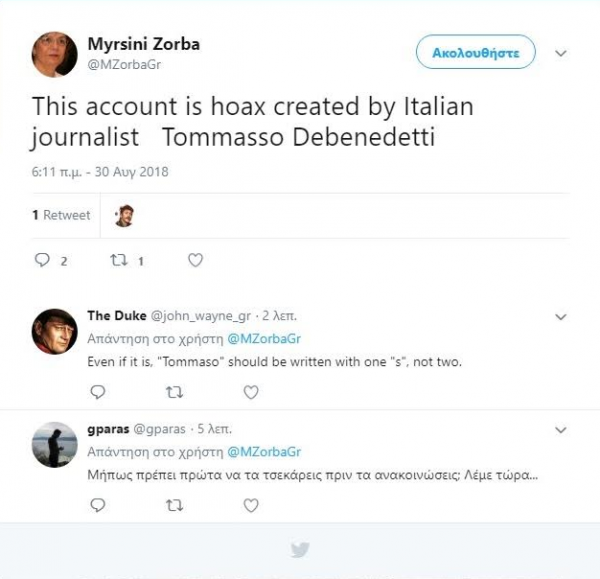Open Myrsini Zorba's profile picture
This screenshot has height=579, width=600.
click(x=54, y=54)
